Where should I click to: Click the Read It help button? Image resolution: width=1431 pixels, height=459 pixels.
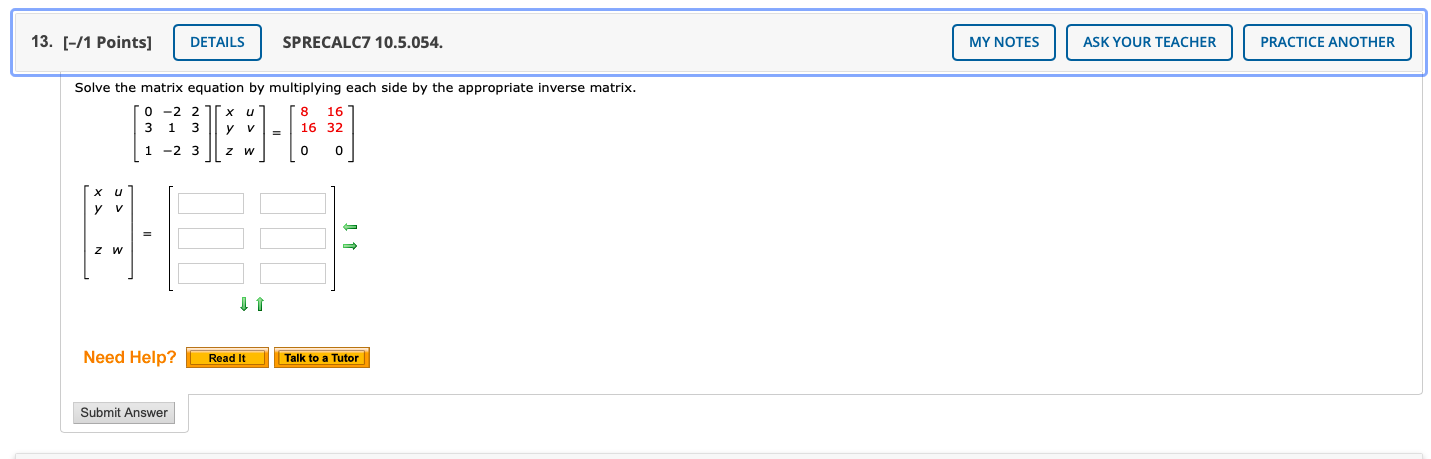point(228,358)
